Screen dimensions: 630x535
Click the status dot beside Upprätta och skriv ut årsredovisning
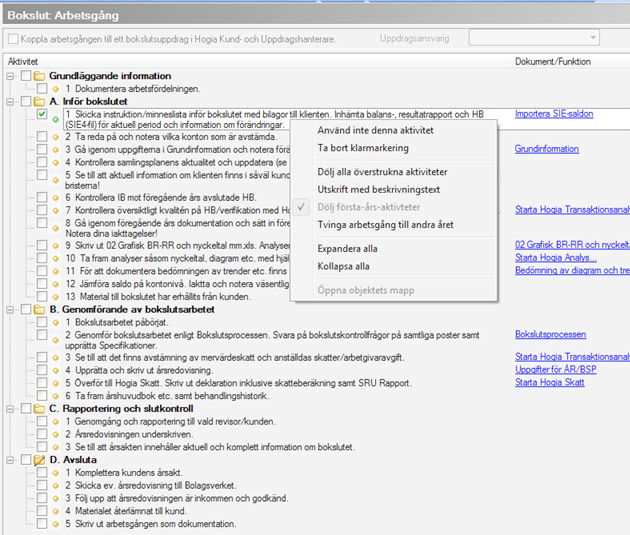(x=55, y=370)
